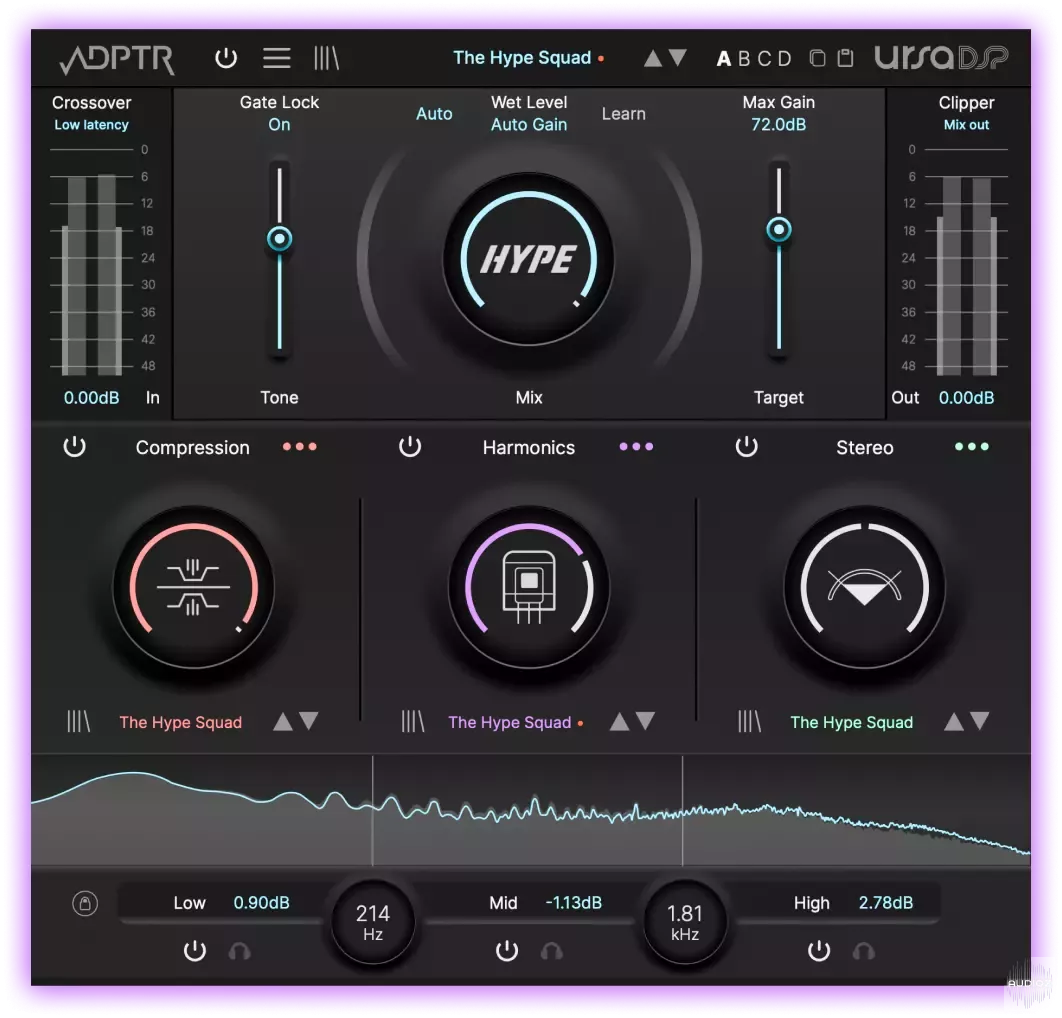Open Stereo three-dot options
Image resolution: width=1062 pixels, height=1018 pixels.
pos(972,447)
